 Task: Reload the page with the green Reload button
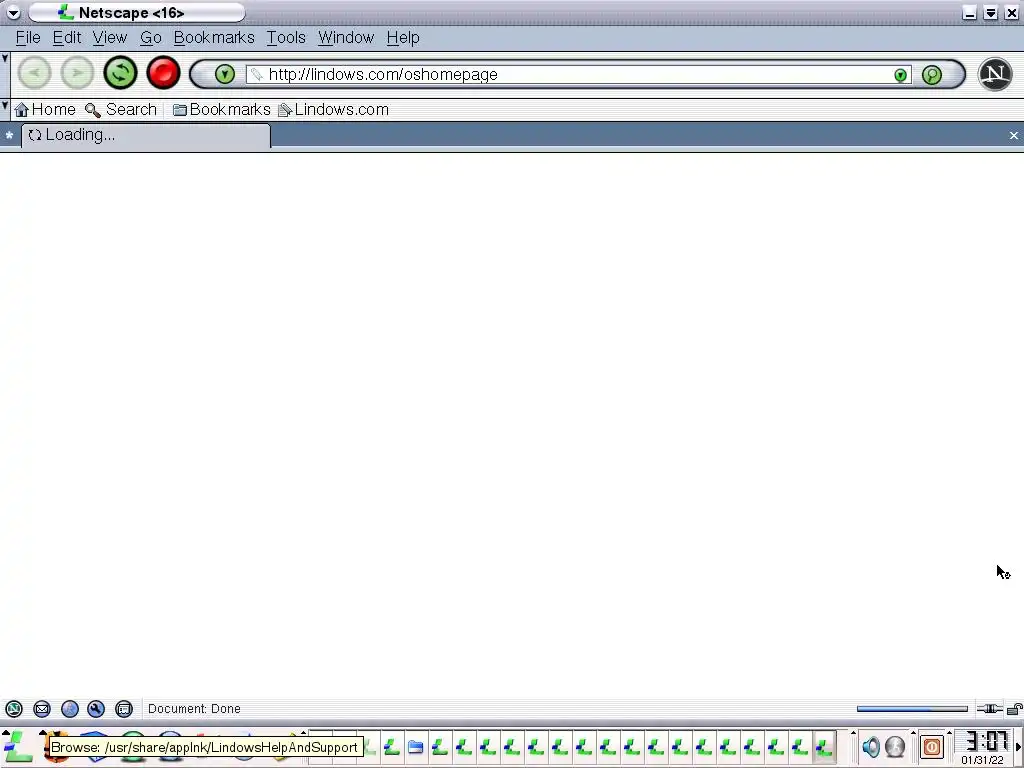(120, 73)
